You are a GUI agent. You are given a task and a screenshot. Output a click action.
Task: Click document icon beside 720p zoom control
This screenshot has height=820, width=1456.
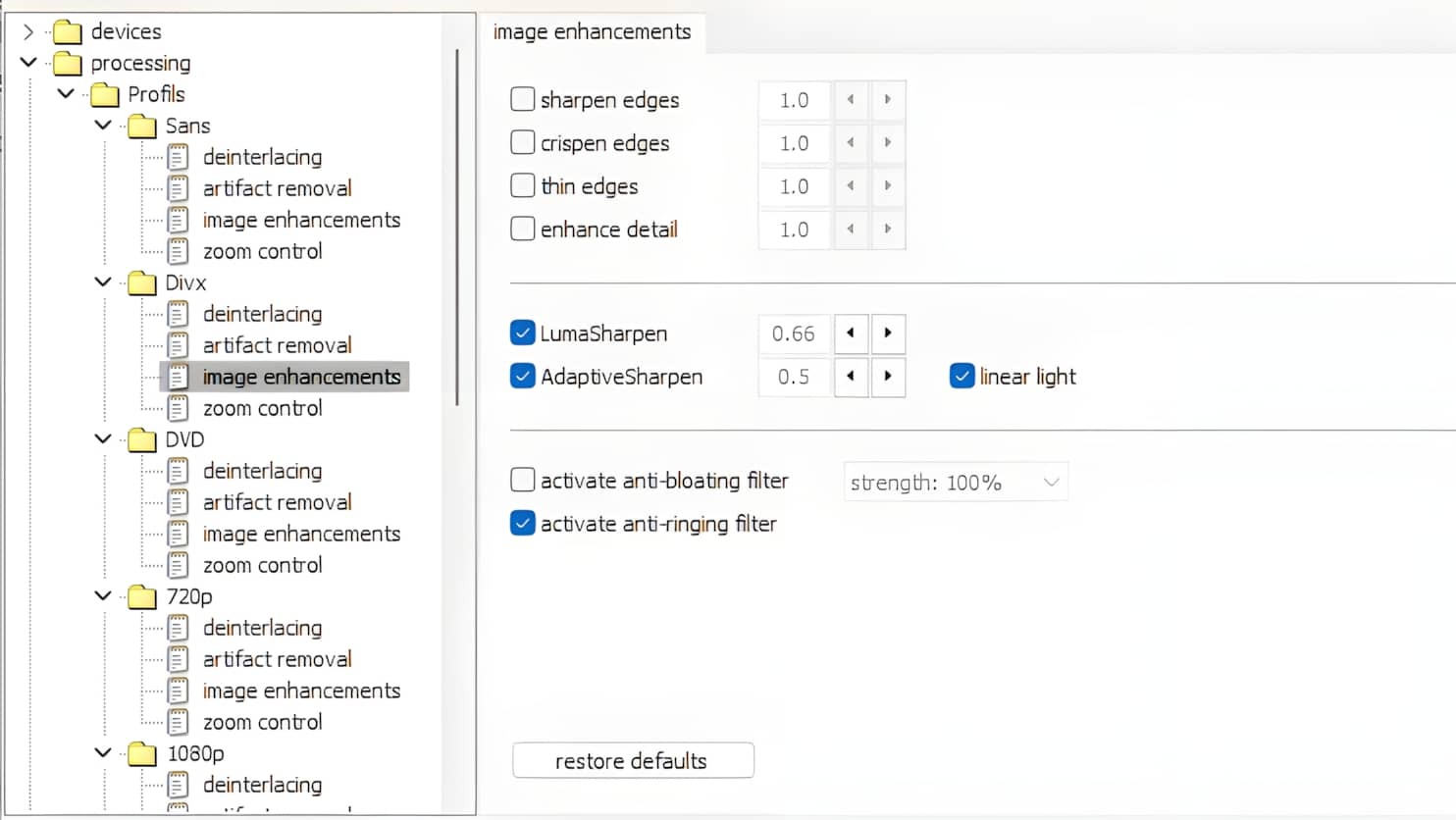point(178,722)
